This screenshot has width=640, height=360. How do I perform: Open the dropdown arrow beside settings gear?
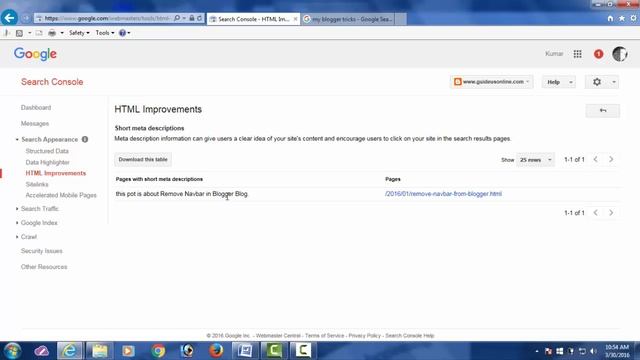tap(613, 82)
